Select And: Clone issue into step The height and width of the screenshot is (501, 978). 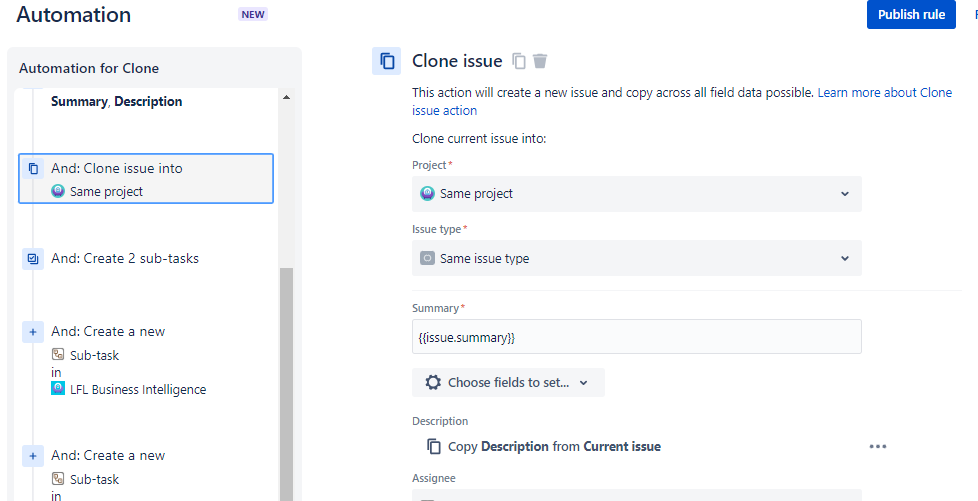tap(146, 178)
